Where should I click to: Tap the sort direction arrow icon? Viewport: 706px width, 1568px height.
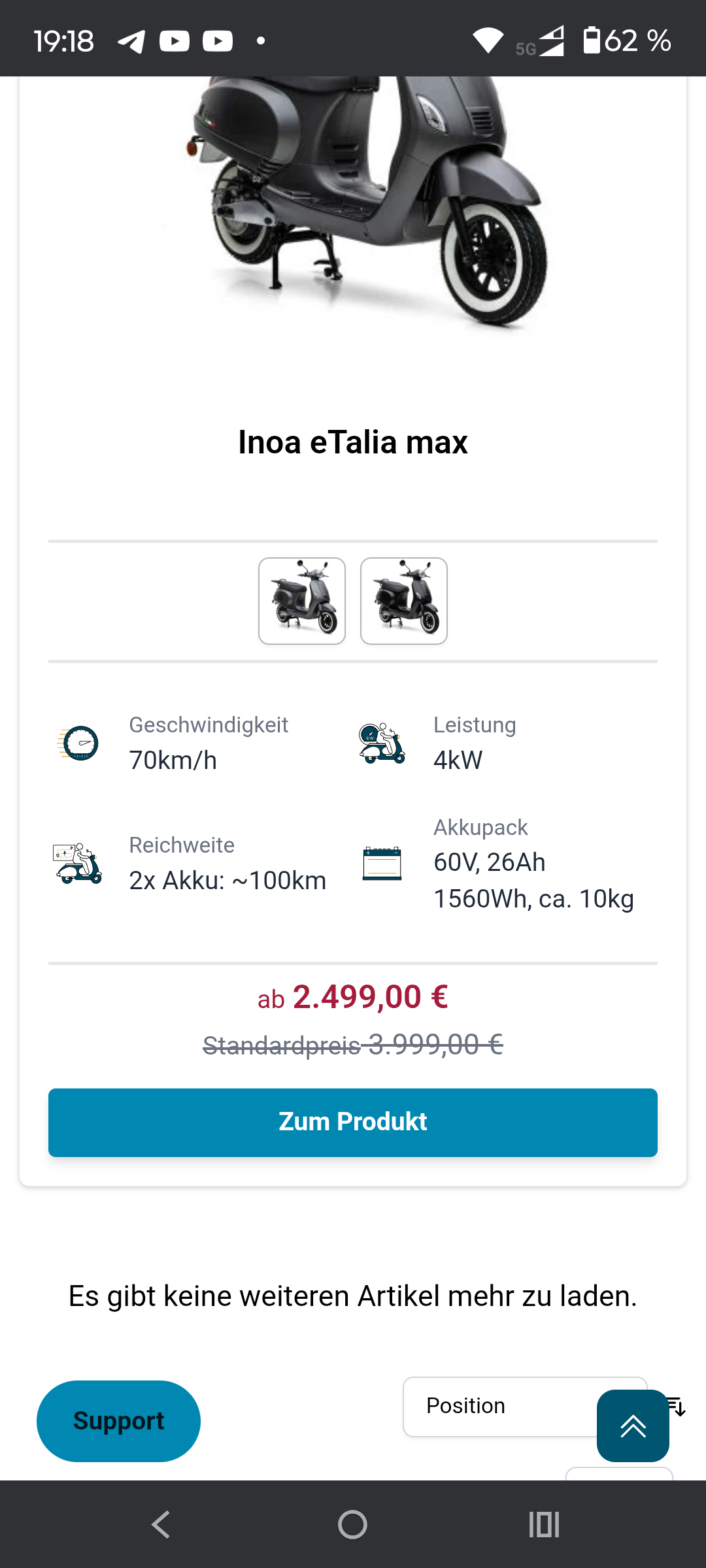point(678,1405)
